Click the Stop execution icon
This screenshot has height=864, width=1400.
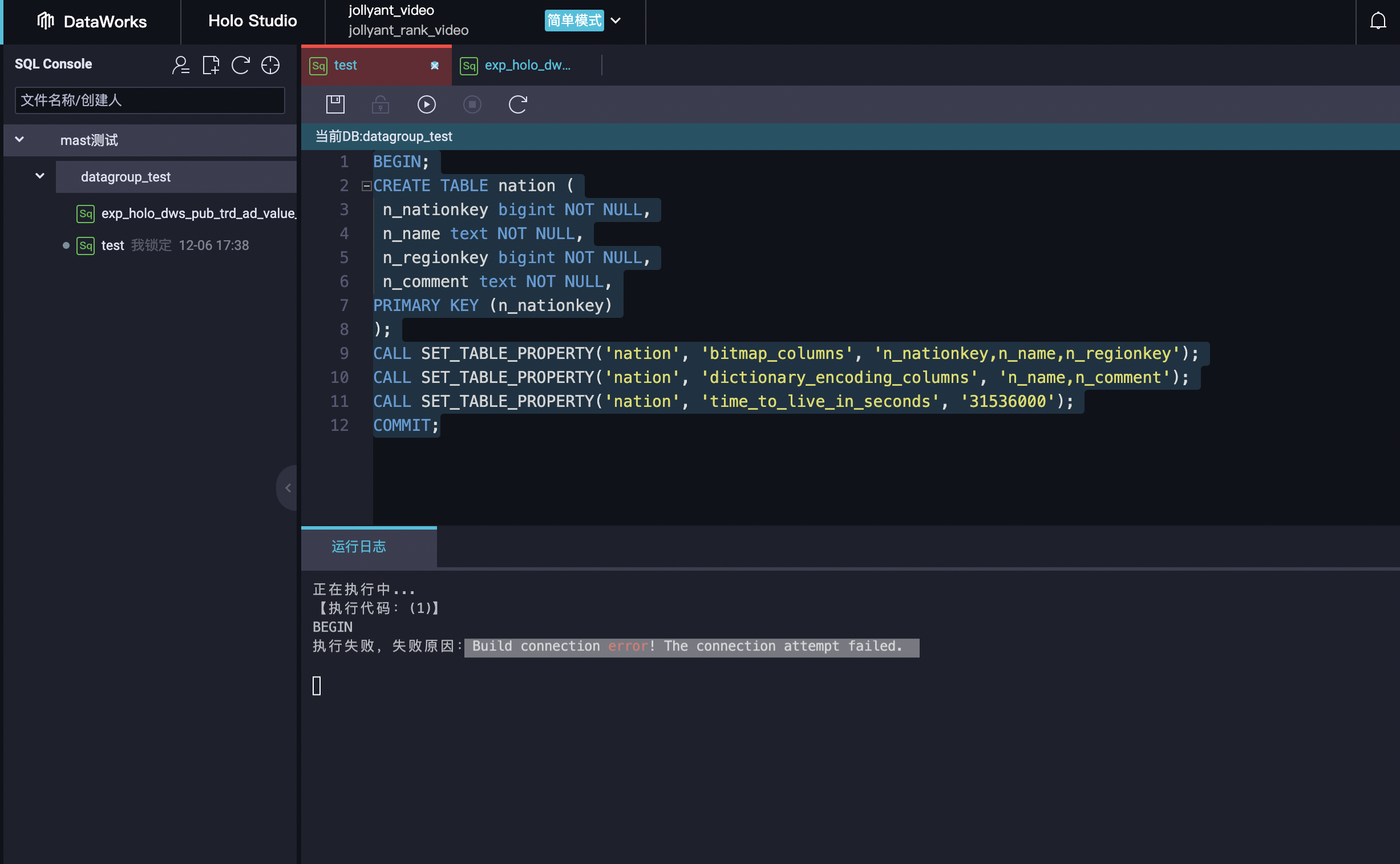coord(472,105)
